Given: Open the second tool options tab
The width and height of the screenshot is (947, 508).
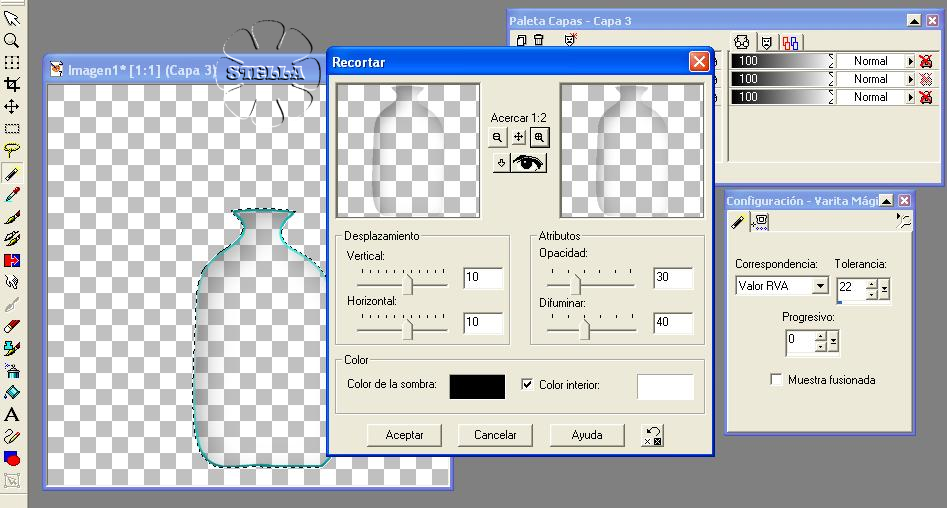Looking at the screenshot, I should pos(760,222).
